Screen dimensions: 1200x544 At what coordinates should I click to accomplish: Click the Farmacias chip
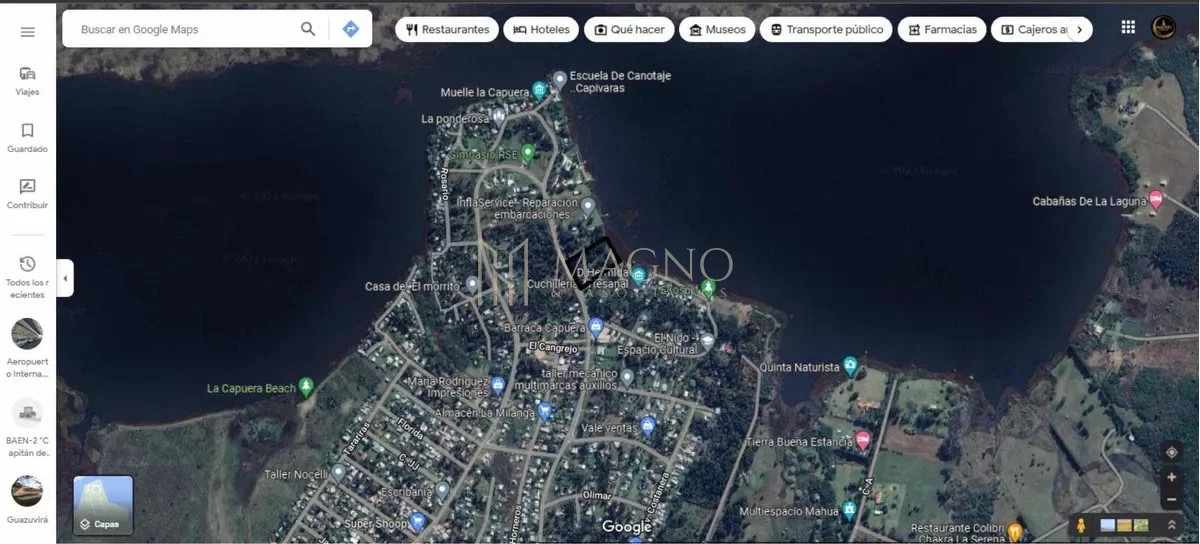pyautogui.click(x=941, y=30)
